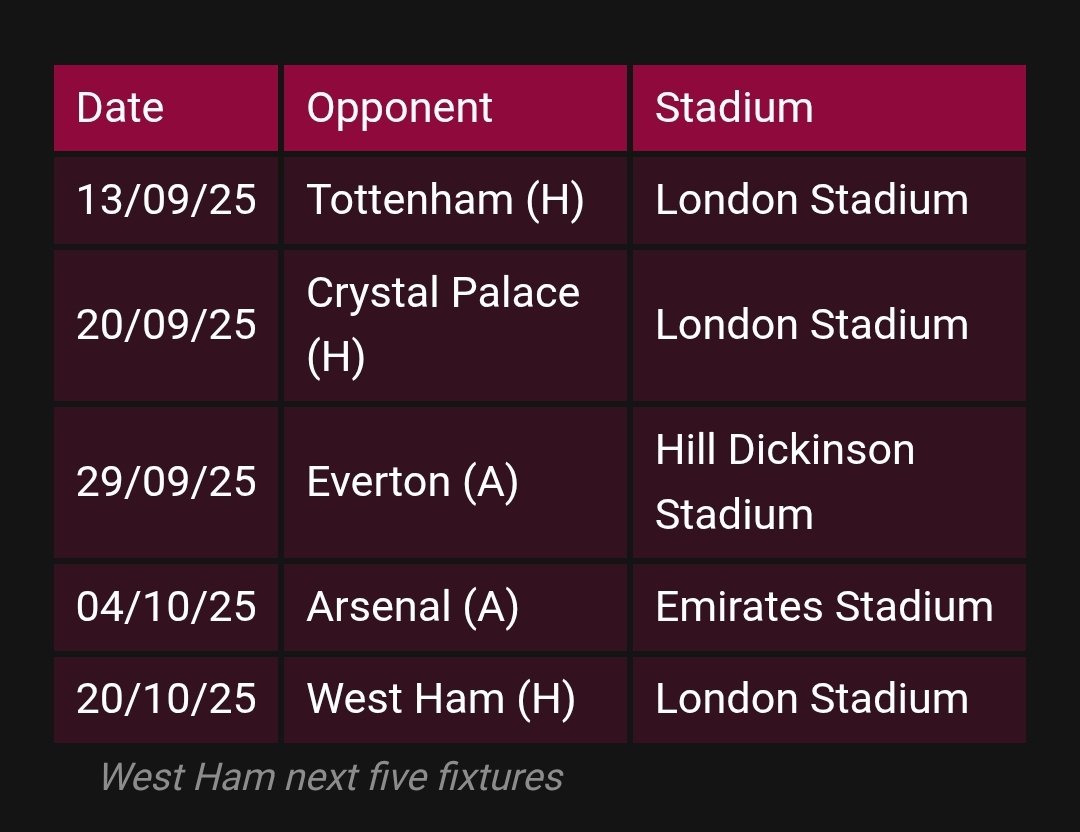Click the "West Ham next five fixtures" caption
Viewport: 1080px width, 832px height.
(331, 777)
